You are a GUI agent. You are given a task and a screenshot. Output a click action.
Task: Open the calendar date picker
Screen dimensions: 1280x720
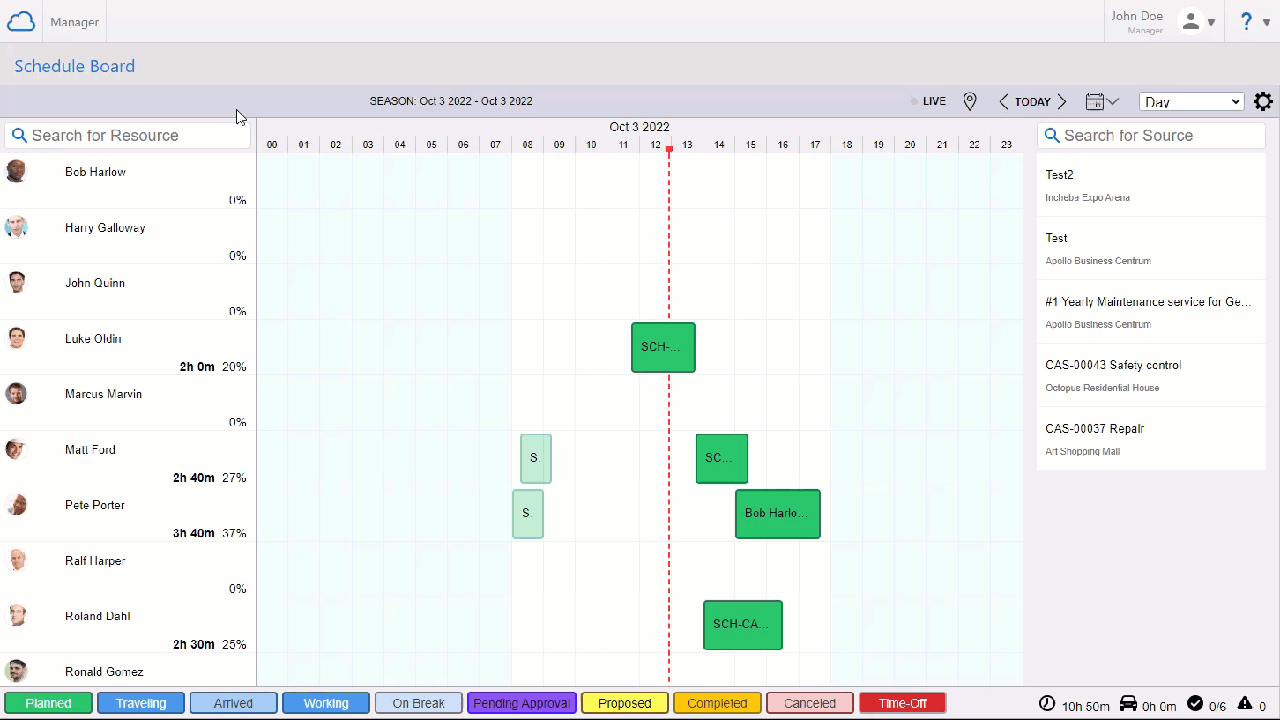(x=1101, y=101)
